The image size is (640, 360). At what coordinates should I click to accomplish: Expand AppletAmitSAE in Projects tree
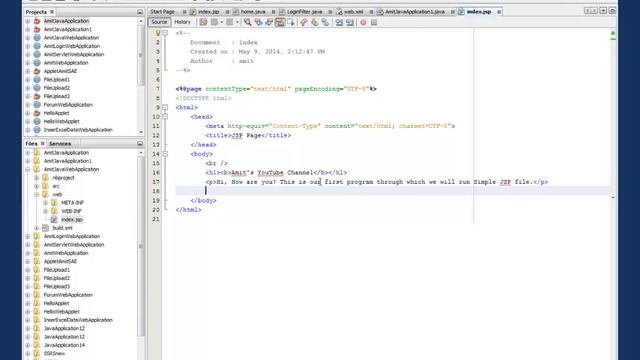pos(28,71)
